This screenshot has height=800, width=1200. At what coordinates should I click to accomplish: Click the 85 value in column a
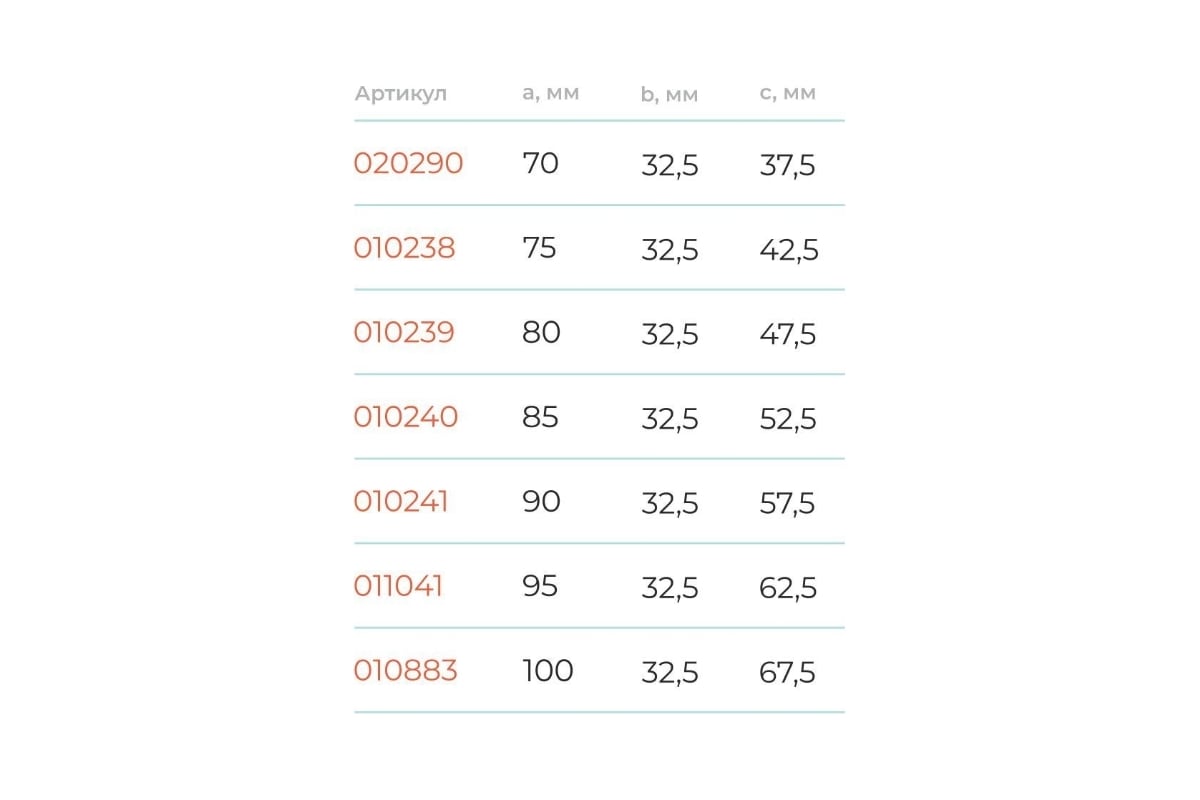click(x=540, y=417)
